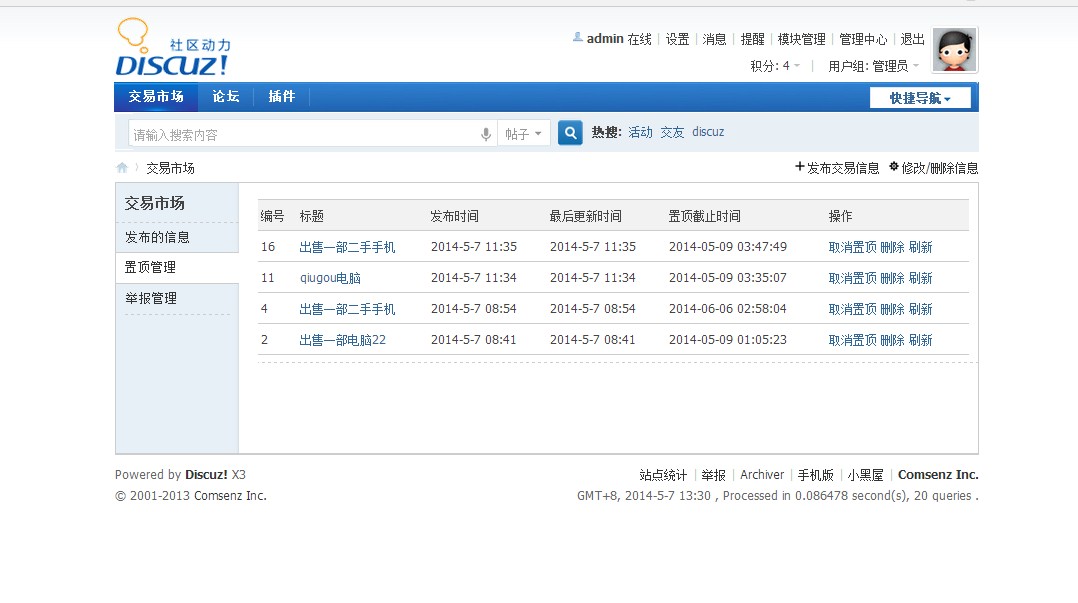Open 站点统计 in the footer
Viewport: 1078px width, 603px height.
coord(661,474)
